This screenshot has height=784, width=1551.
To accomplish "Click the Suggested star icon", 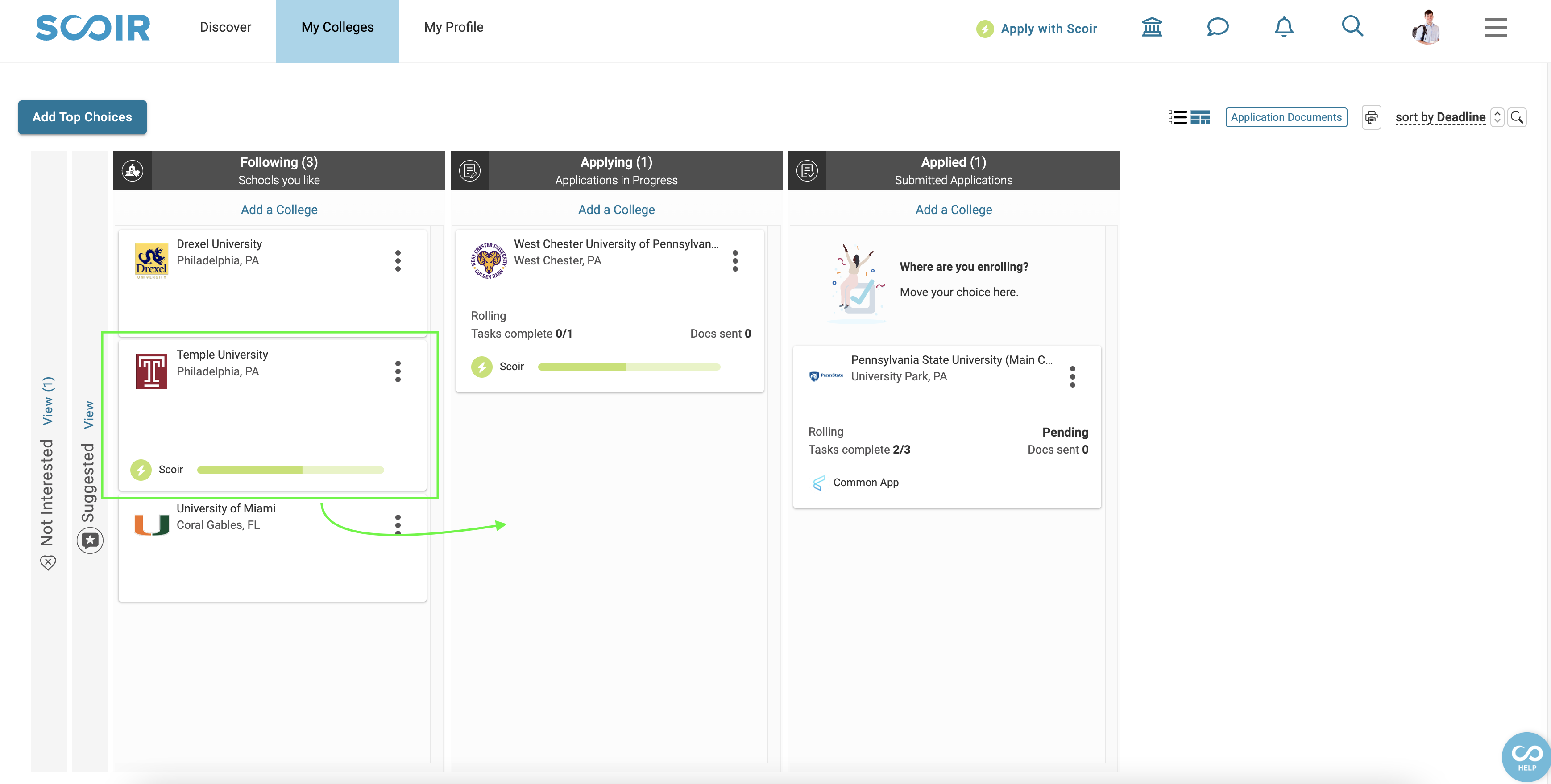I will click(90, 541).
